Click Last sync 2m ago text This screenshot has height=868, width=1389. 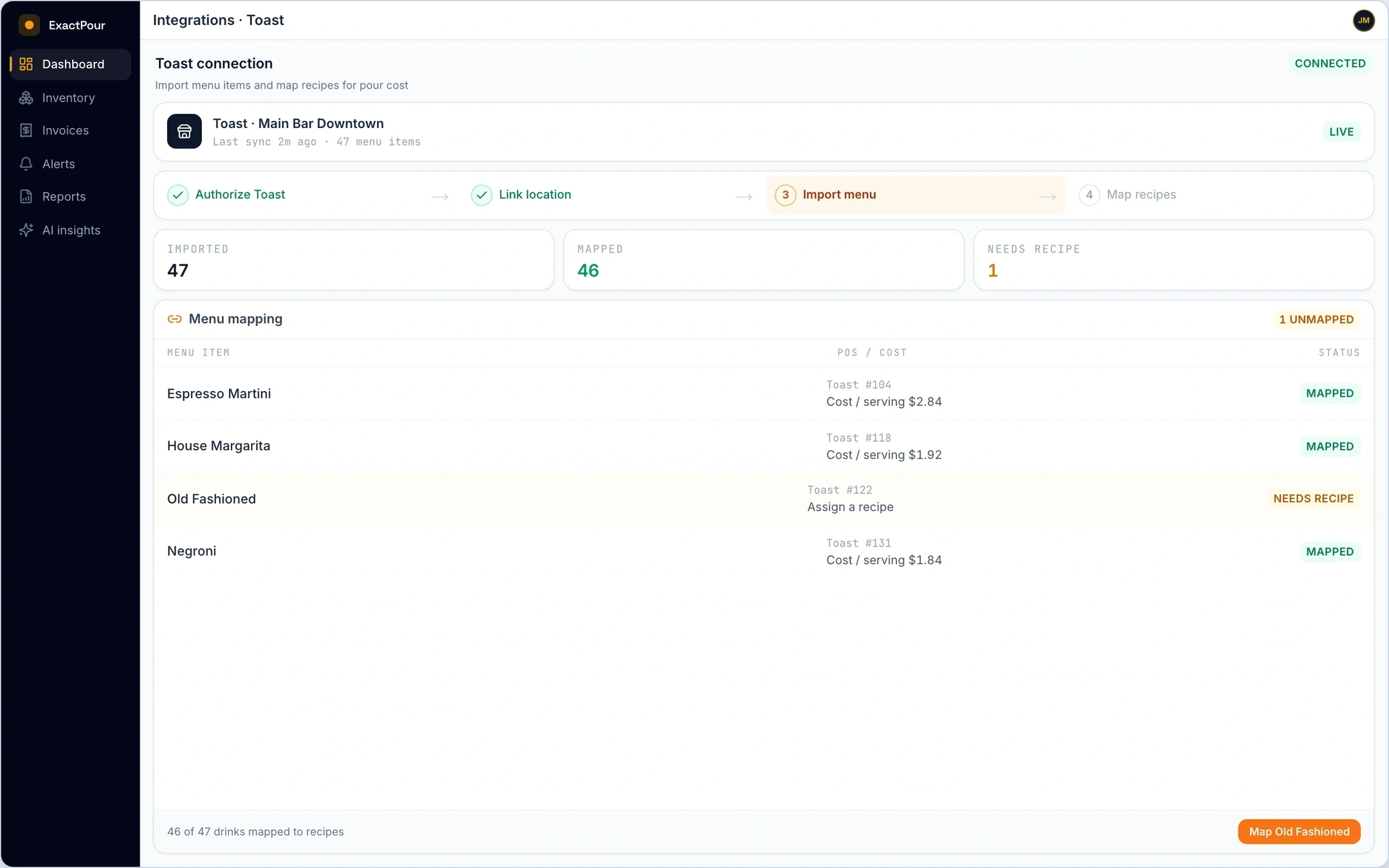264,142
